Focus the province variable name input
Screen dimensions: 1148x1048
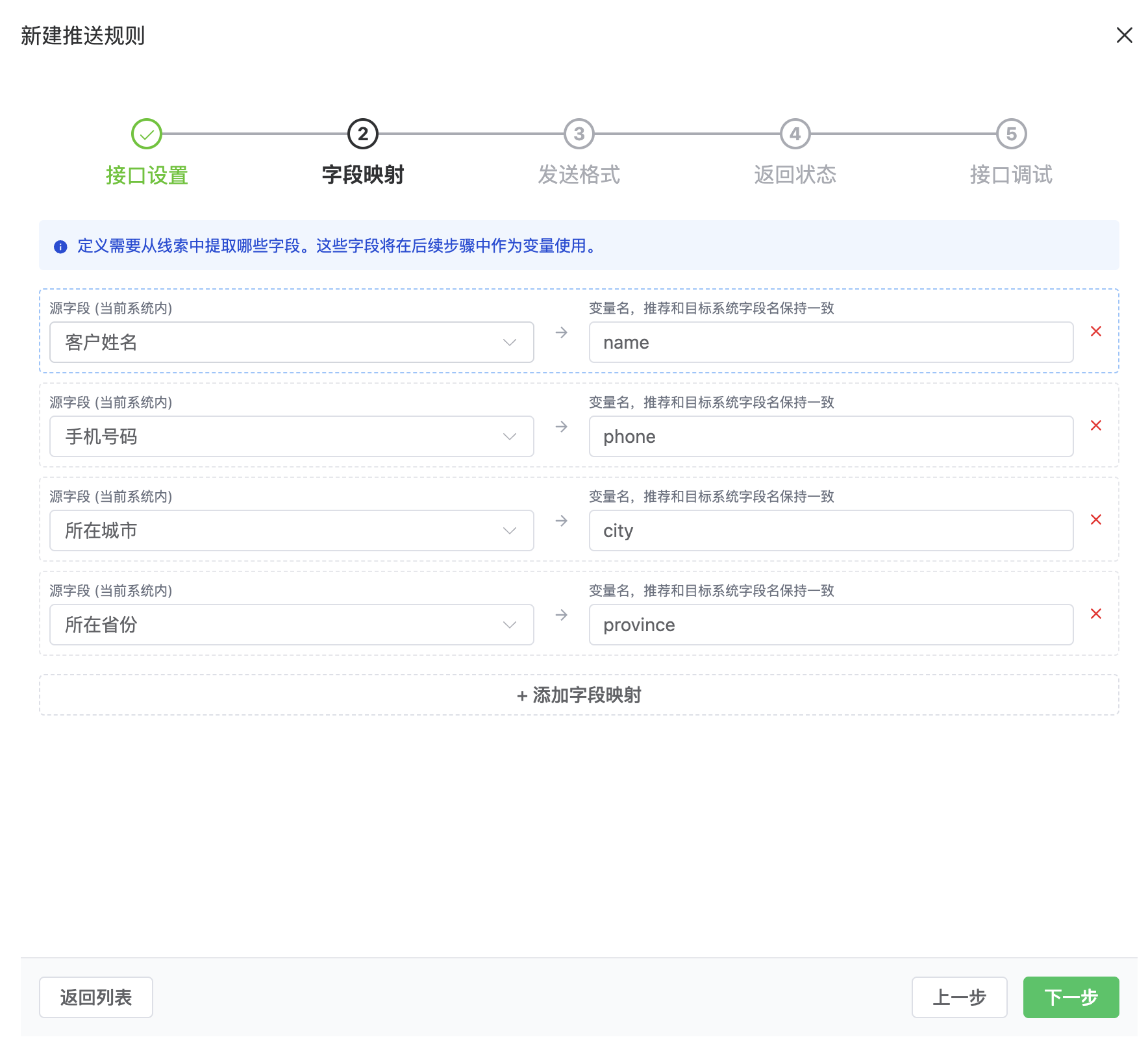coord(830,625)
